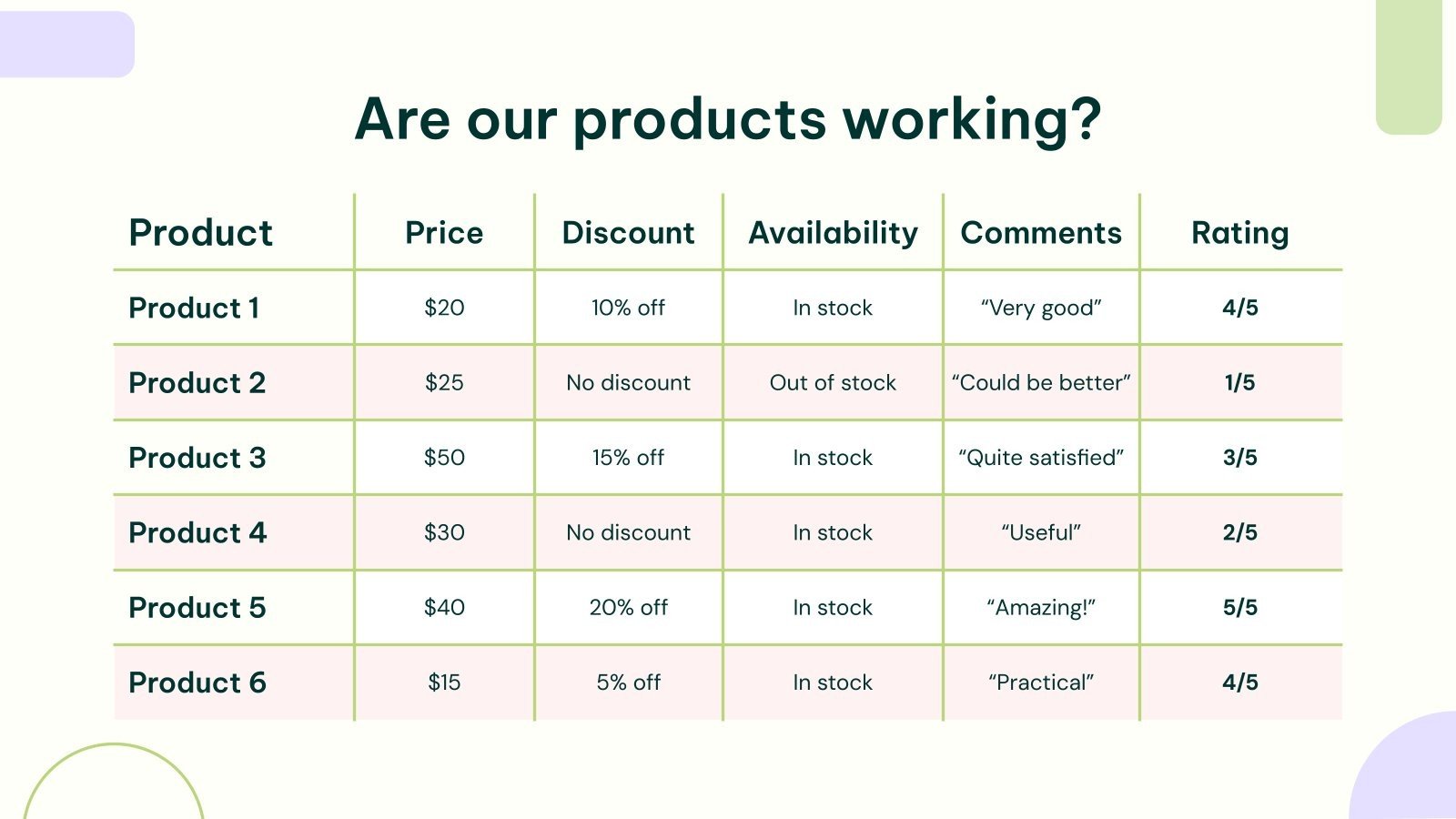Image resolution: width=1456 pixels, height=819 pixels.
Task: Select the $15 price cell
Action: click(x=444, y=682)
